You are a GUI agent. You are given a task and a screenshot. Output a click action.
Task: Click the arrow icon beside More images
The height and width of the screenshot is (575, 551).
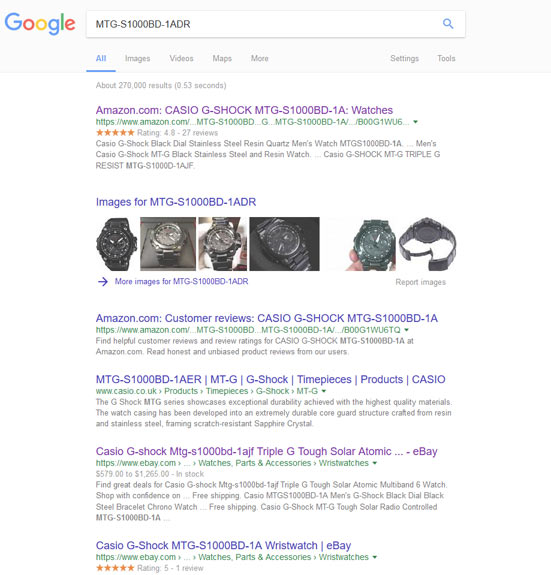[103, 281]
